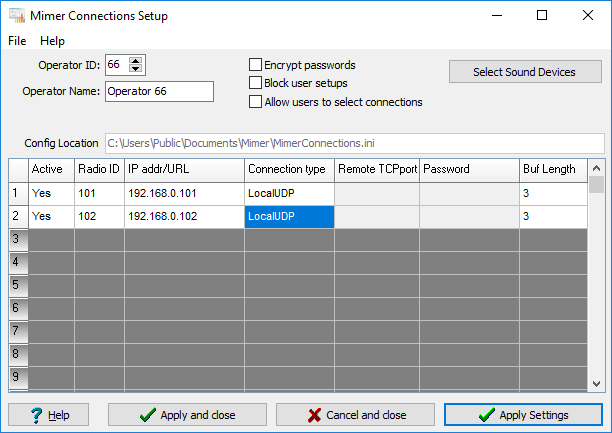
Task: Click green checkmark on Apply Settings
Action: coord(487,415)
